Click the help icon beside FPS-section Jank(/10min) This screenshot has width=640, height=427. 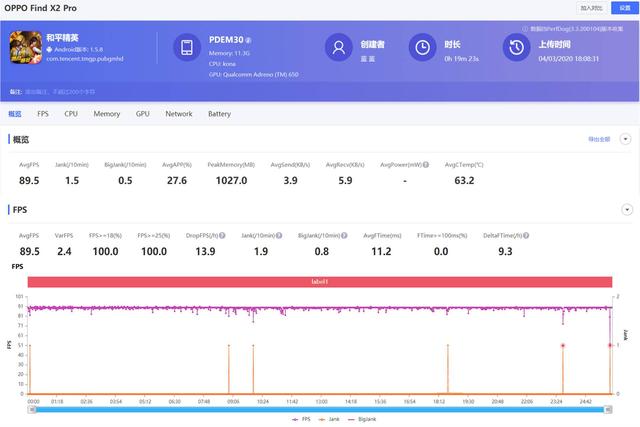point(279,236)
